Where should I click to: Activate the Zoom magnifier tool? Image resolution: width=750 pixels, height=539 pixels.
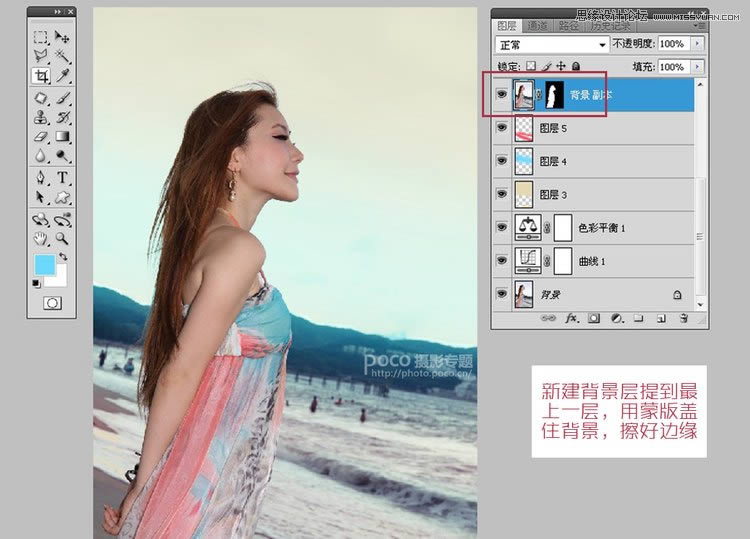pos(62,238)
